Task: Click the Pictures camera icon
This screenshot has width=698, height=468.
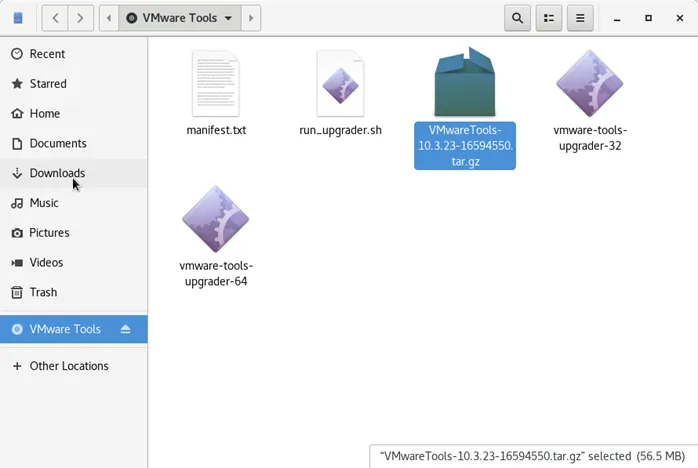Action: point(17,233)
